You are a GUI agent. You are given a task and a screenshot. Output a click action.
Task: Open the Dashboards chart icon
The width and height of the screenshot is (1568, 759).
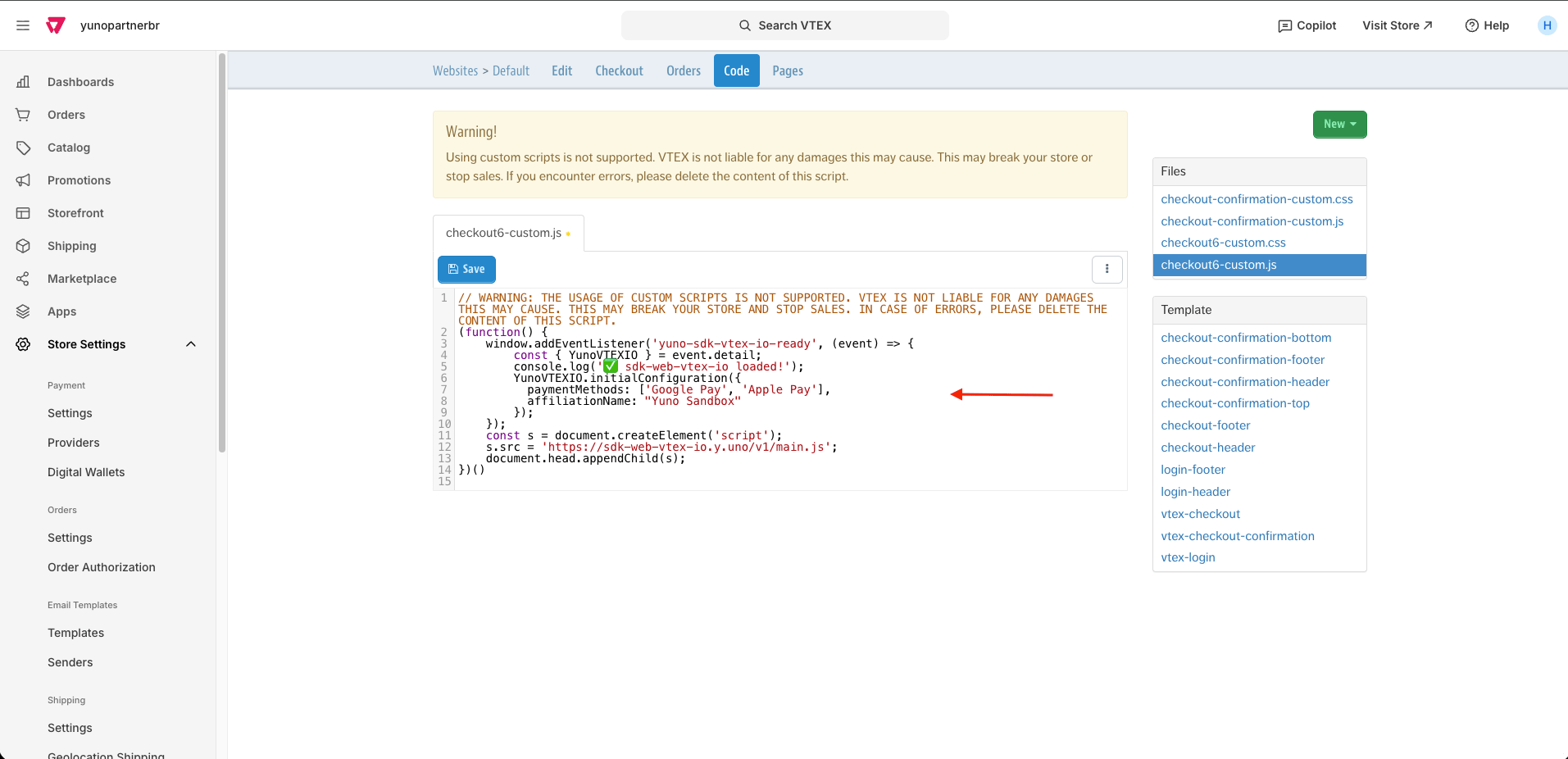pos(23,82)
